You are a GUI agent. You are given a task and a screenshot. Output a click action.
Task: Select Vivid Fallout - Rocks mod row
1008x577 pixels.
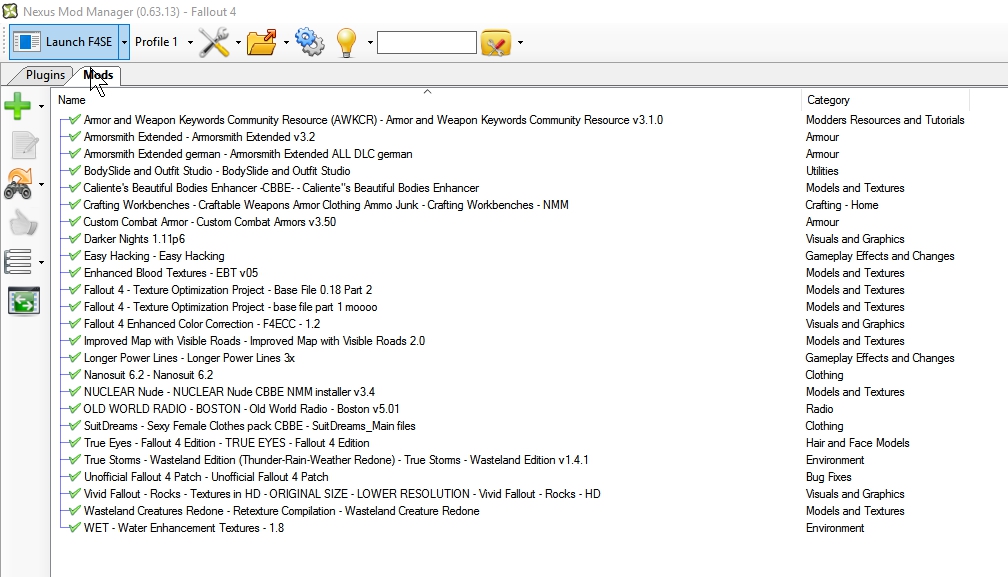(x=342, y=494)
